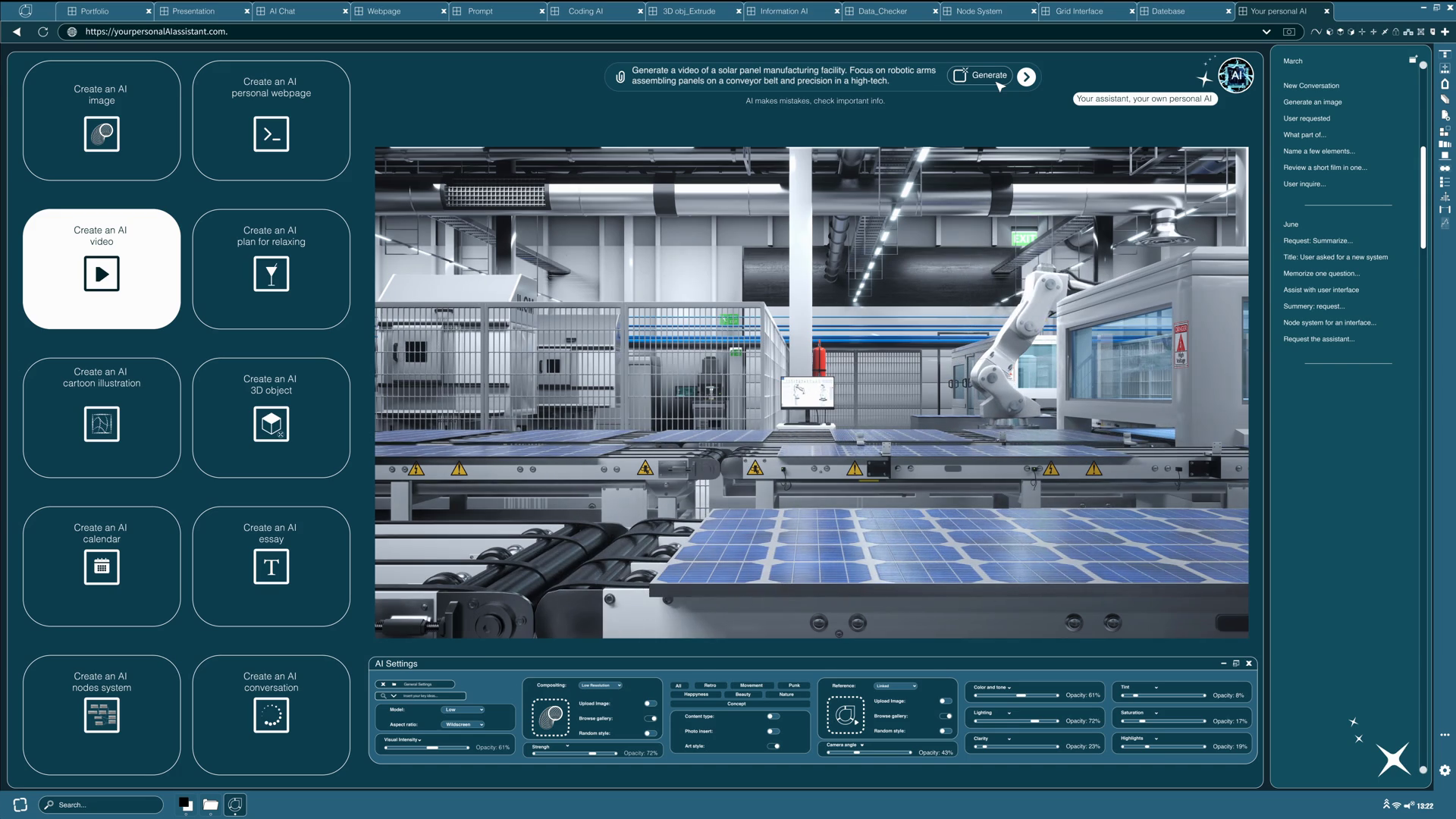The image size is (1456, 819).
Task: Click the taskbar Search field
Action: click(x=102, y=805)
